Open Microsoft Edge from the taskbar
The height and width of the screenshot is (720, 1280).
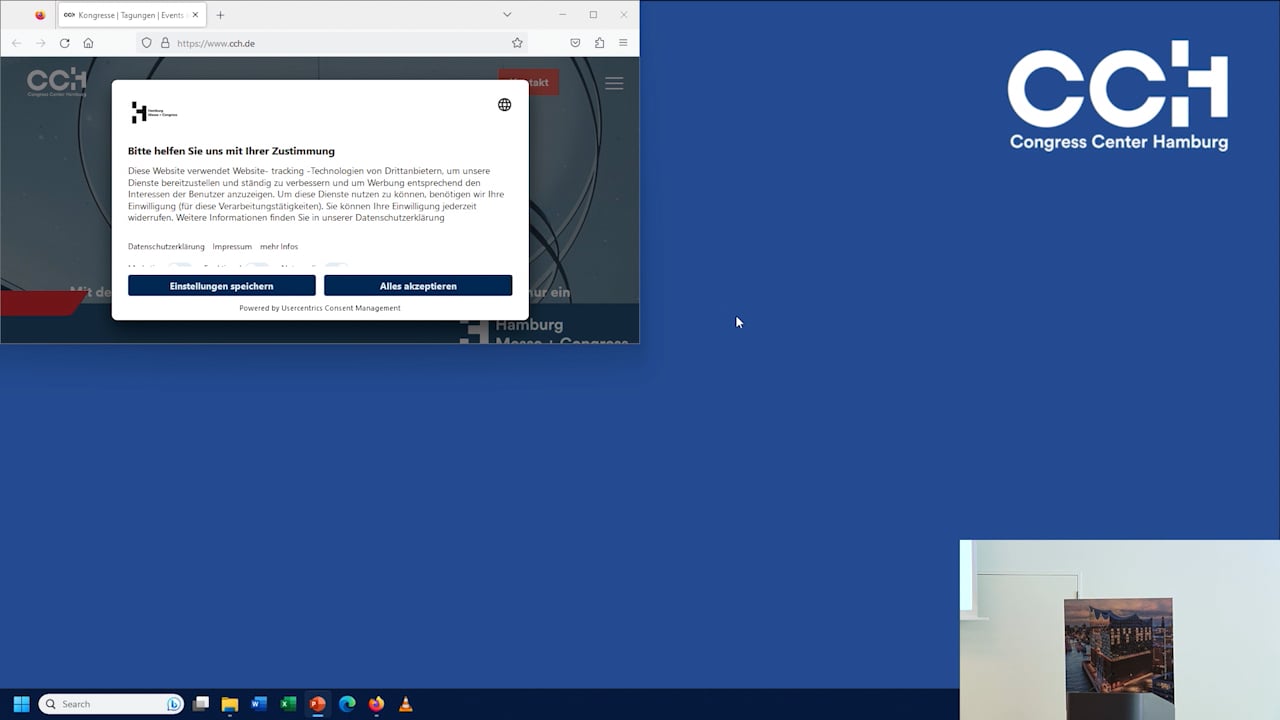tap(347, 704)
